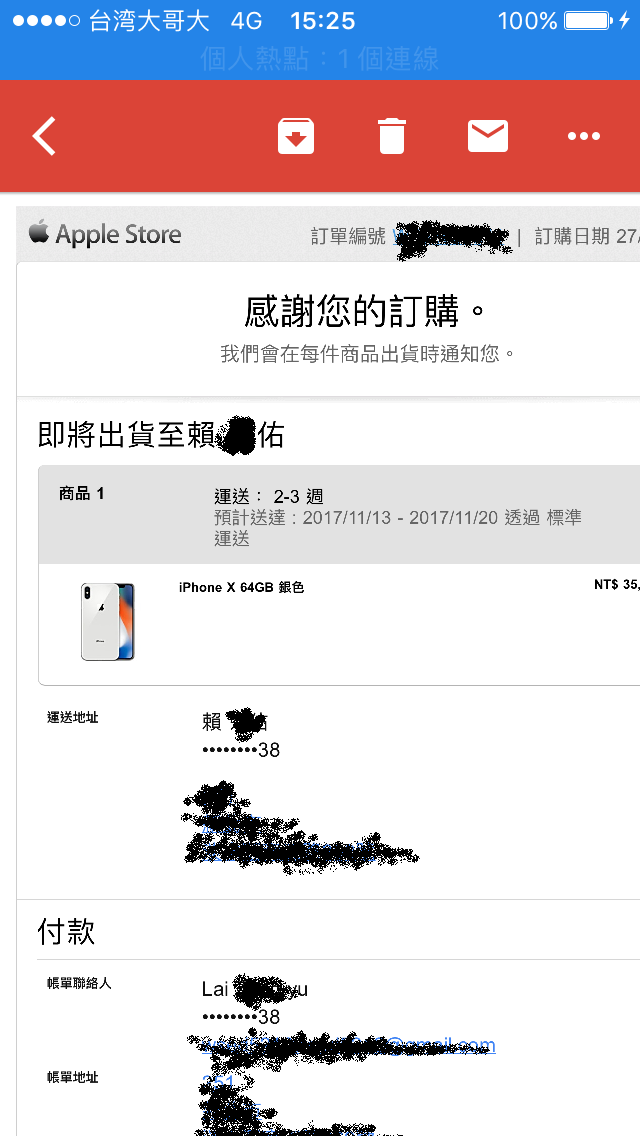Open the iPhone X product thumbnail image

coord(107,621)
